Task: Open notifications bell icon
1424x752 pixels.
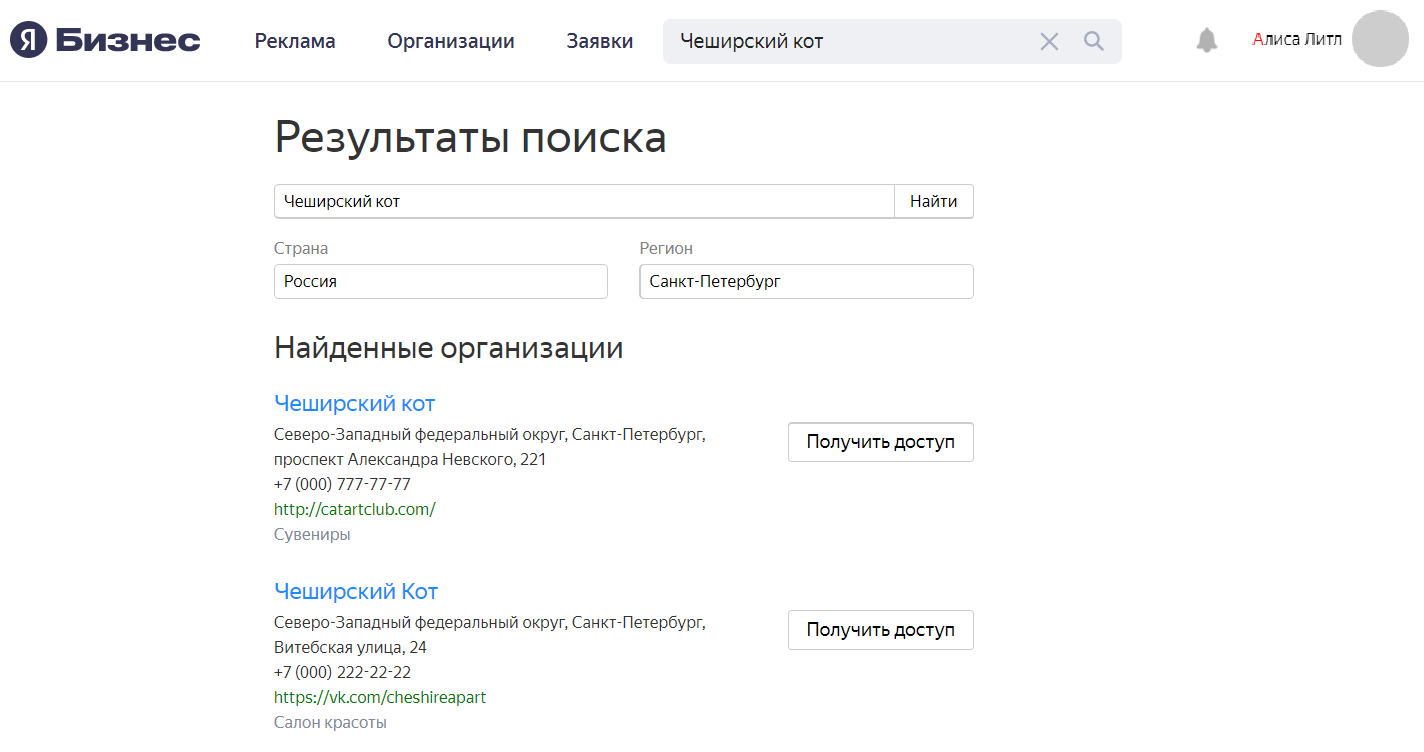Action: pos(1207,40)
